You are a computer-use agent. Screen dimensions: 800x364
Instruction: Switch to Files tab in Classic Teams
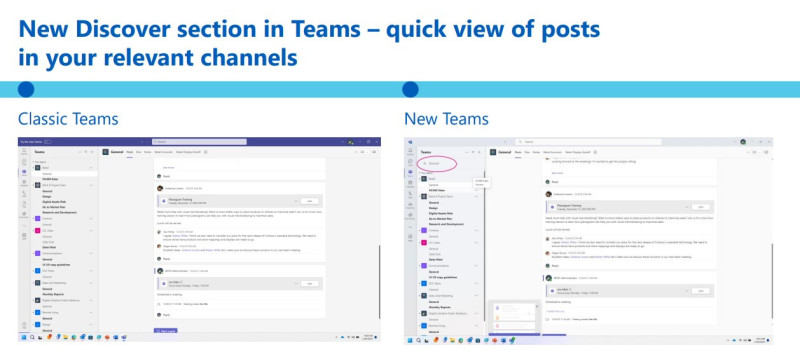pyautogui.click(x=138, y=152)
